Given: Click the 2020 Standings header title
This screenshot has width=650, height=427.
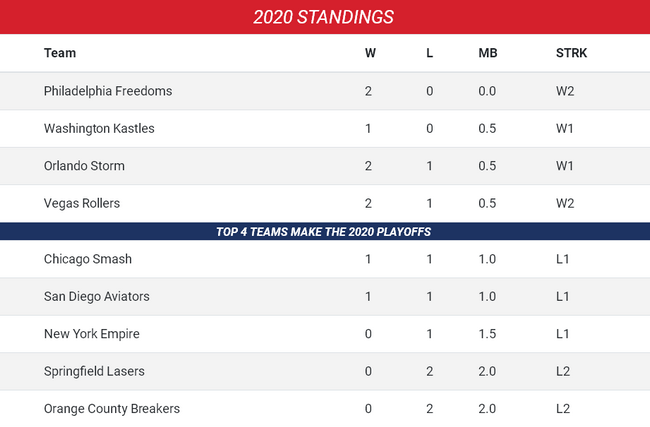Looking at the screenshot, I should coord(324,17).
